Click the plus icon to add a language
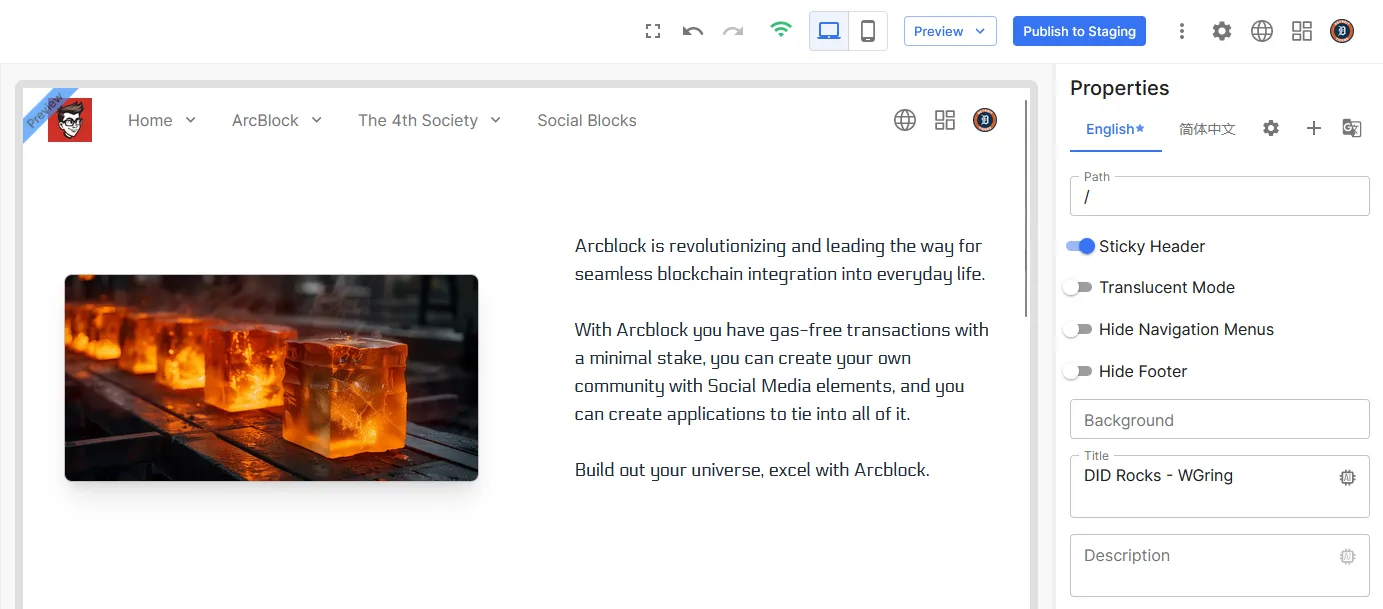 pos(1314,128)
